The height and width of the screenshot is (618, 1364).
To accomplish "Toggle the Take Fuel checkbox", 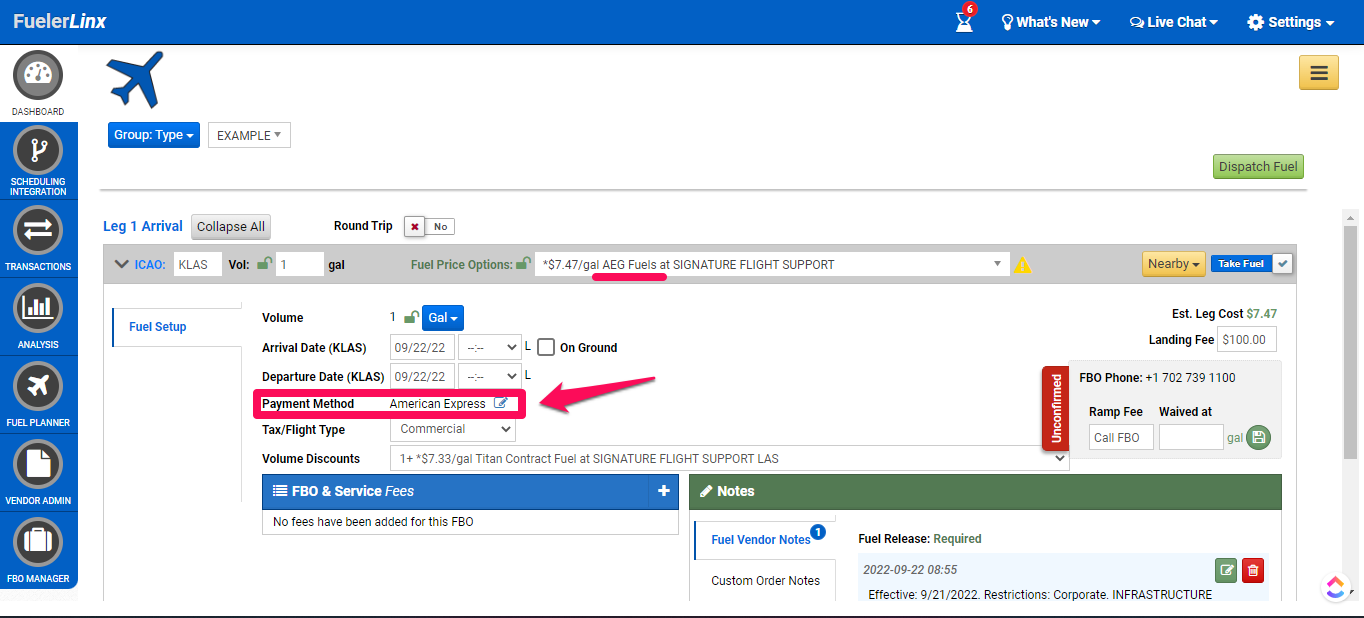I will tap(1283, 263).
